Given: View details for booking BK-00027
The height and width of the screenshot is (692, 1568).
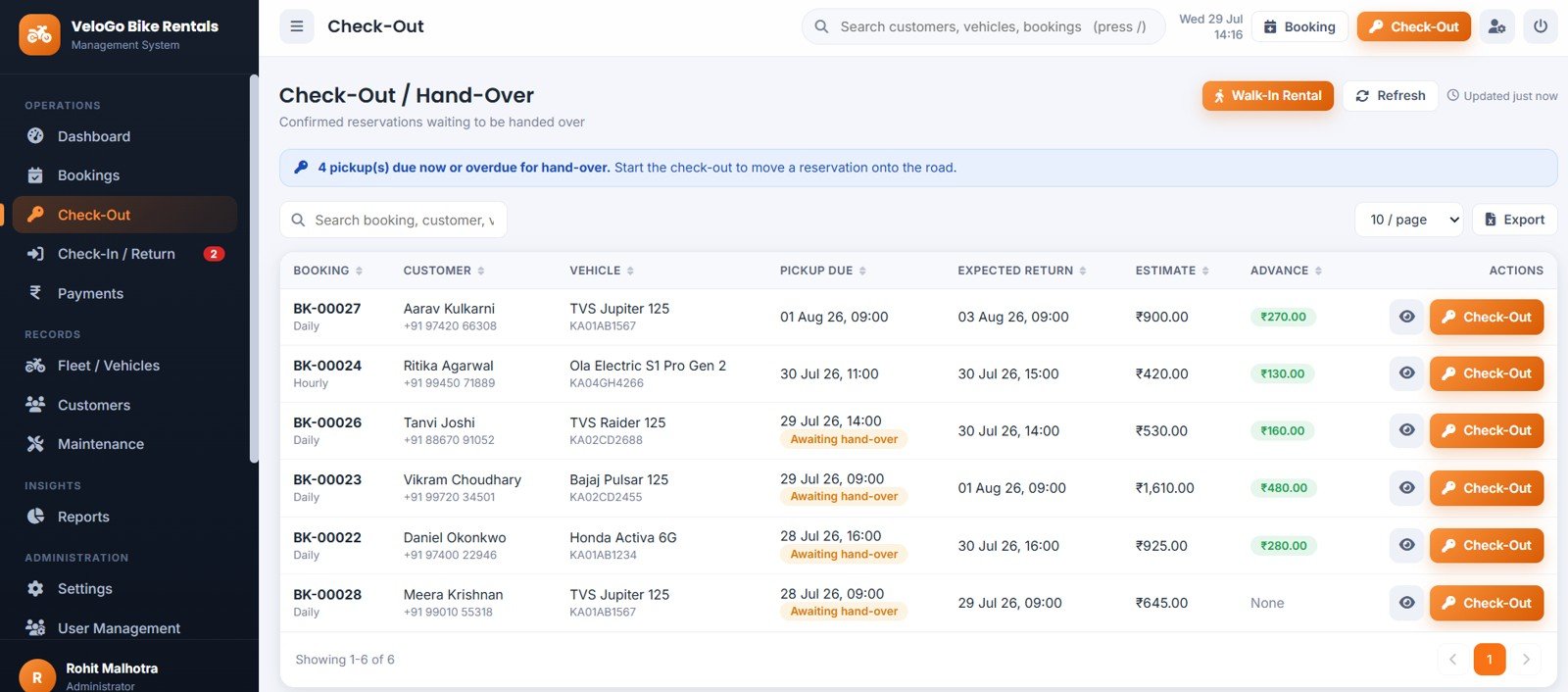Looking at the screenshot, I should [1406, 317].
